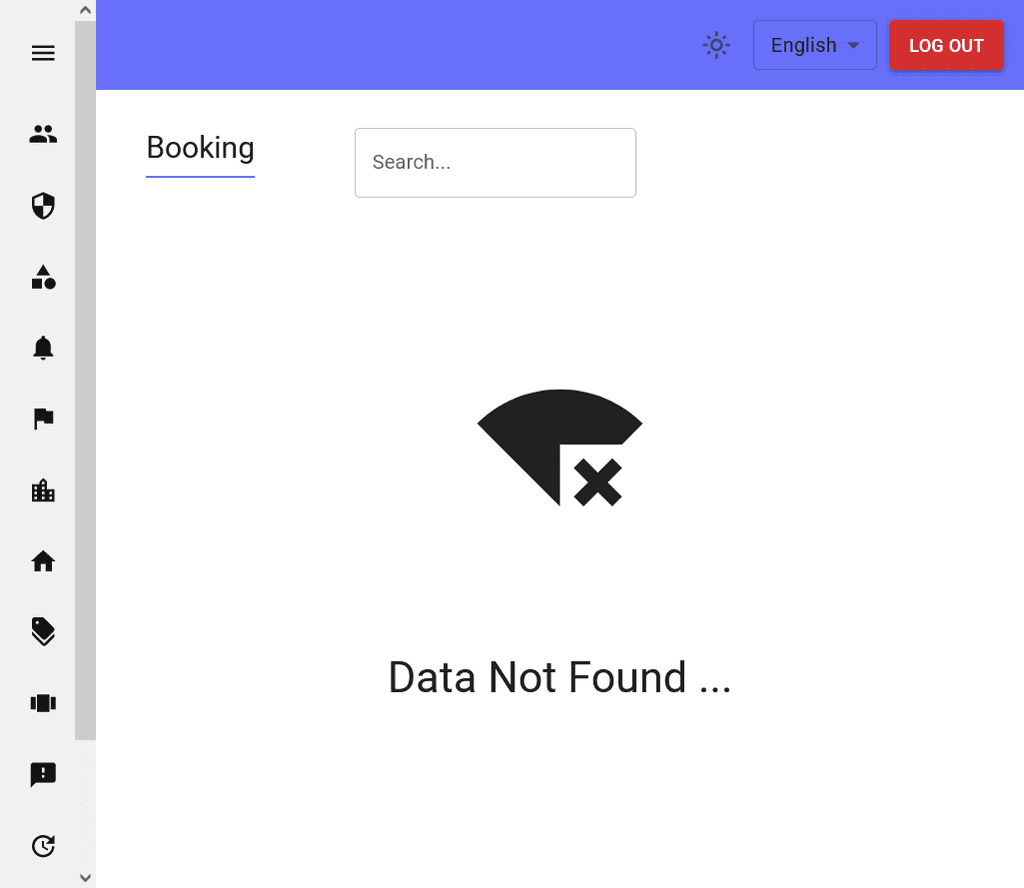Viewport: 1024px width, 888px height.
Task: Open the bell notifications icon
Action: pyautogui.click(x=43, y=348)
